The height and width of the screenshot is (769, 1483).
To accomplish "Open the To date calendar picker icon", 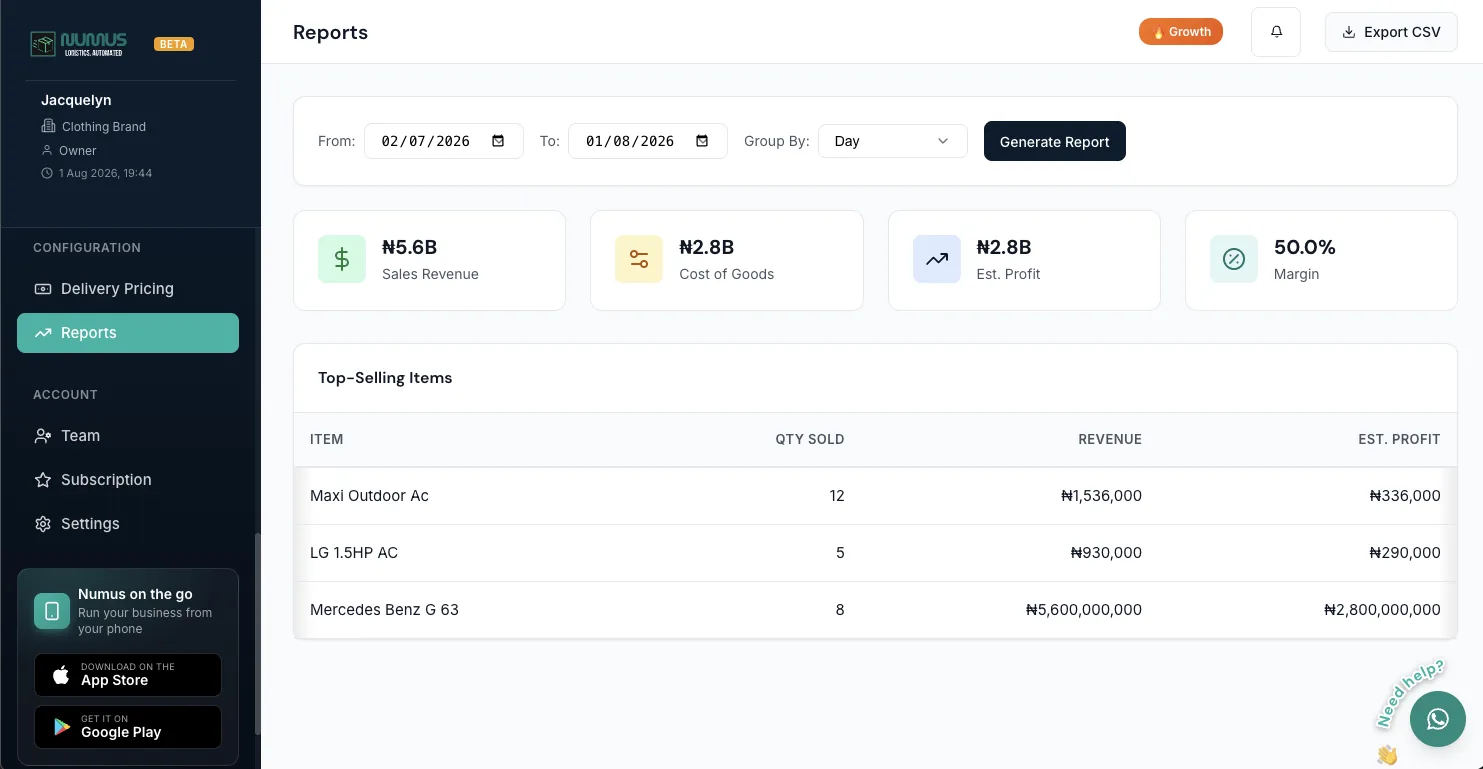I will click(702, 141).
